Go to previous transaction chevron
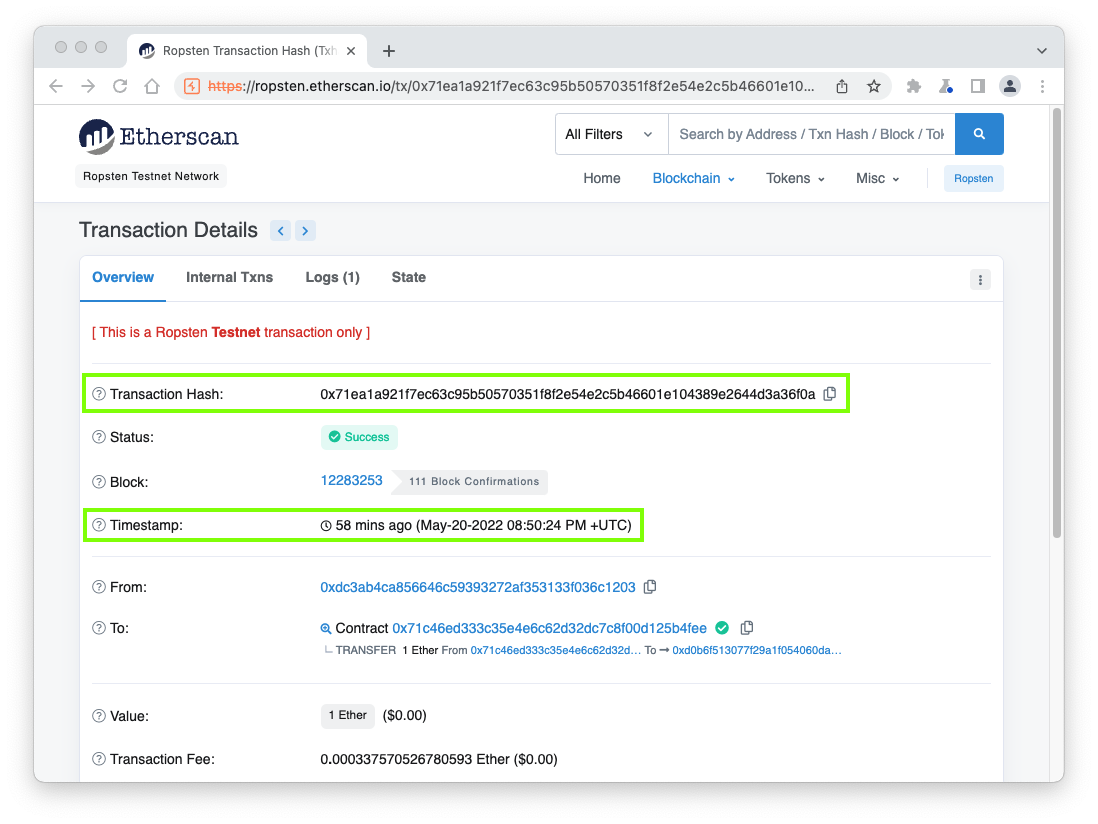This screenshot has width=1098, height=824. (281, 230)
